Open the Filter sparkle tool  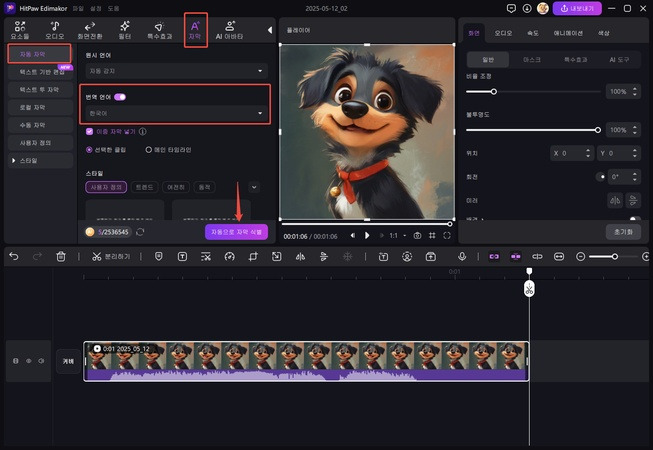(125, 30)
